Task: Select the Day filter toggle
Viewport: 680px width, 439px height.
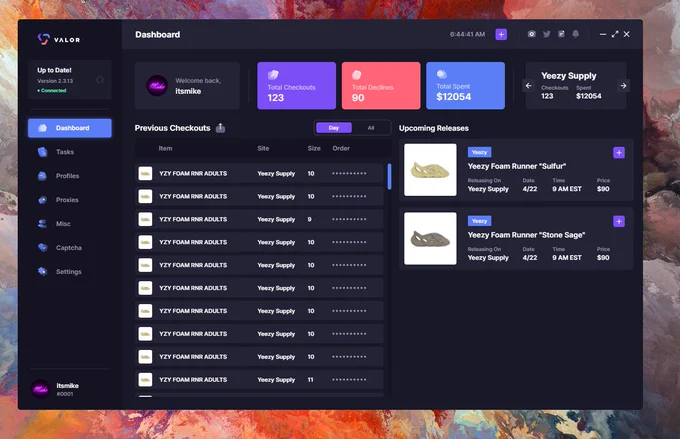Action: pos(334,128)
